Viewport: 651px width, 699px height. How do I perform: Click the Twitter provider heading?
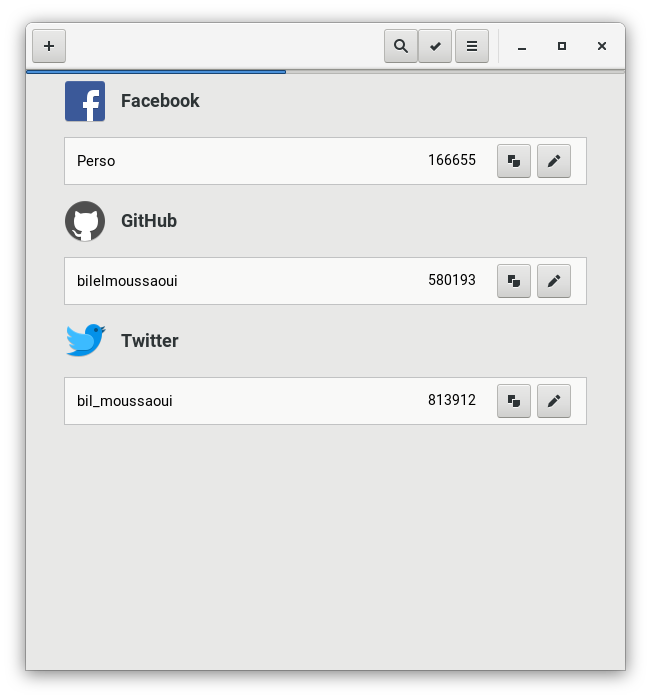click(x=150, y=341)
